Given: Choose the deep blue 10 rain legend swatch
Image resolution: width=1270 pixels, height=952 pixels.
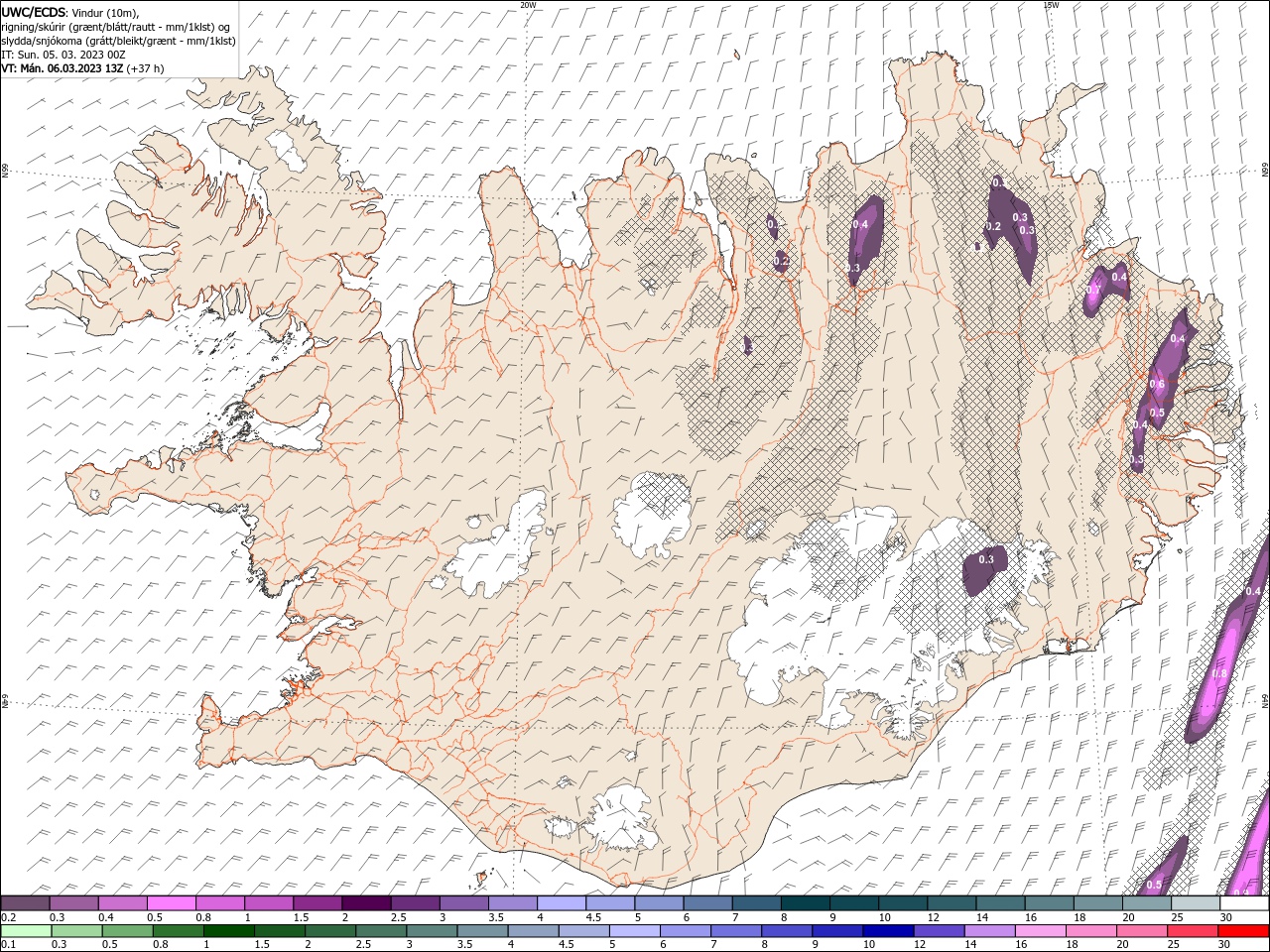Looking at the screenshot, I should point(887,931).
